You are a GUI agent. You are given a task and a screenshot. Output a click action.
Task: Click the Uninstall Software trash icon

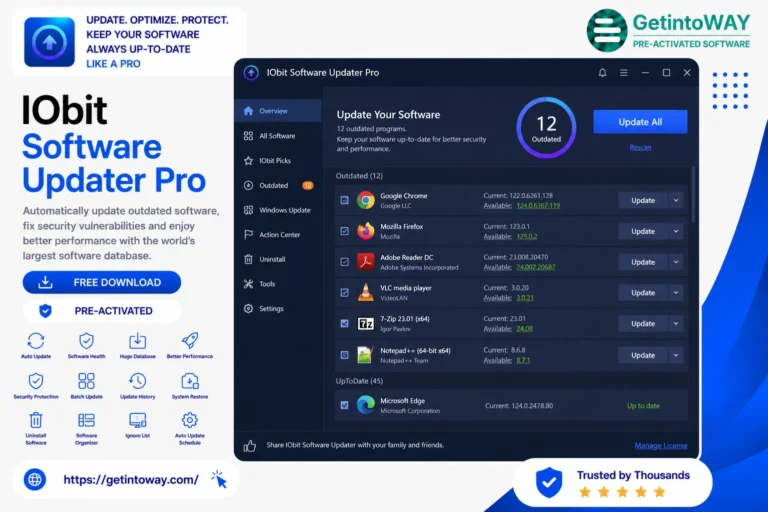click(36, 420)
